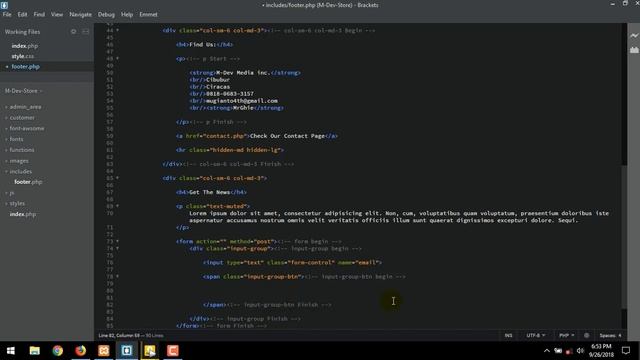The image size is (640, 360).
Task: Collapse code fold arrow at line 78
Action: (118, 276)
